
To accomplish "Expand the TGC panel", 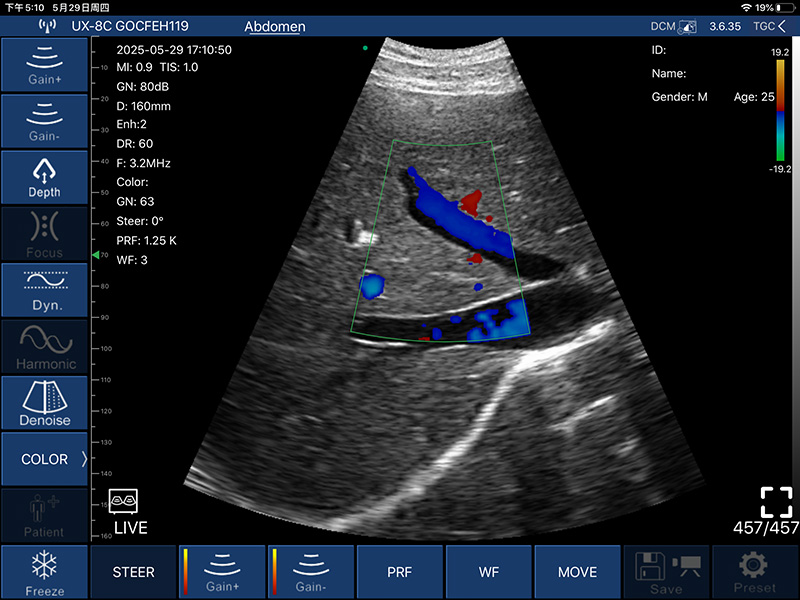I will pyautogui.click(x=769, y=26).
